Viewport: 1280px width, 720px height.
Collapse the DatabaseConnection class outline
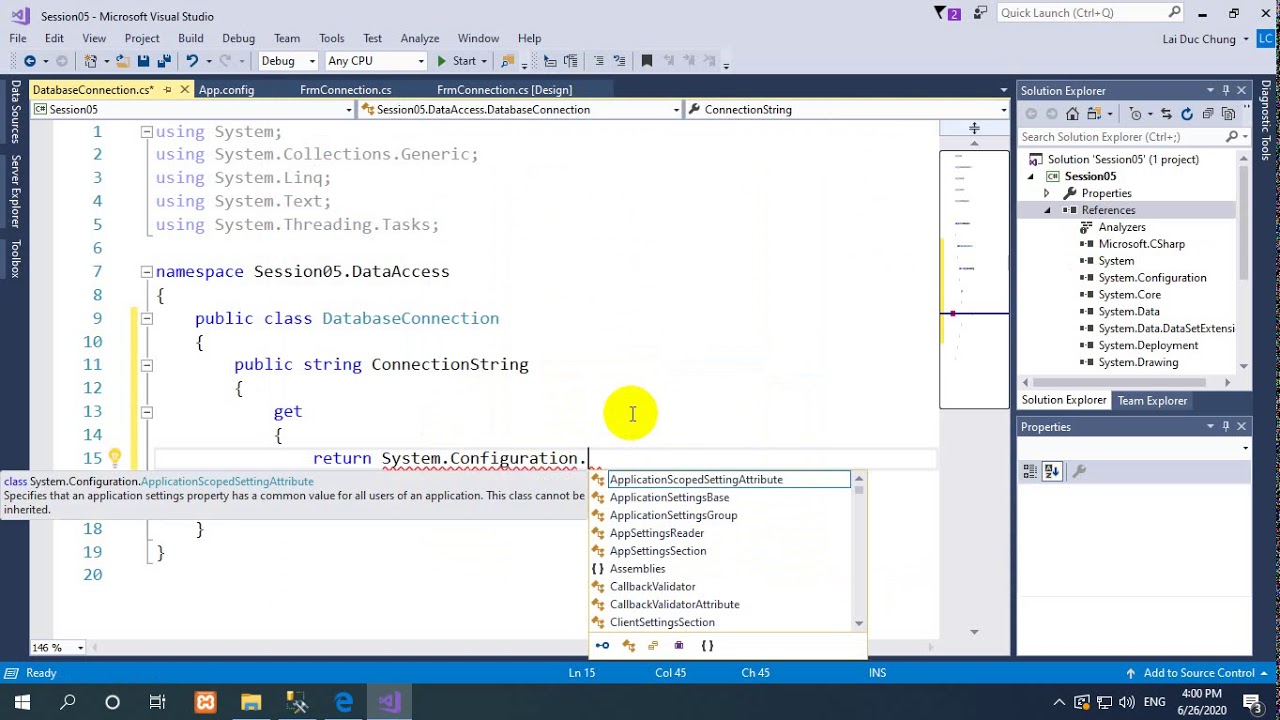tap(146, 318)
